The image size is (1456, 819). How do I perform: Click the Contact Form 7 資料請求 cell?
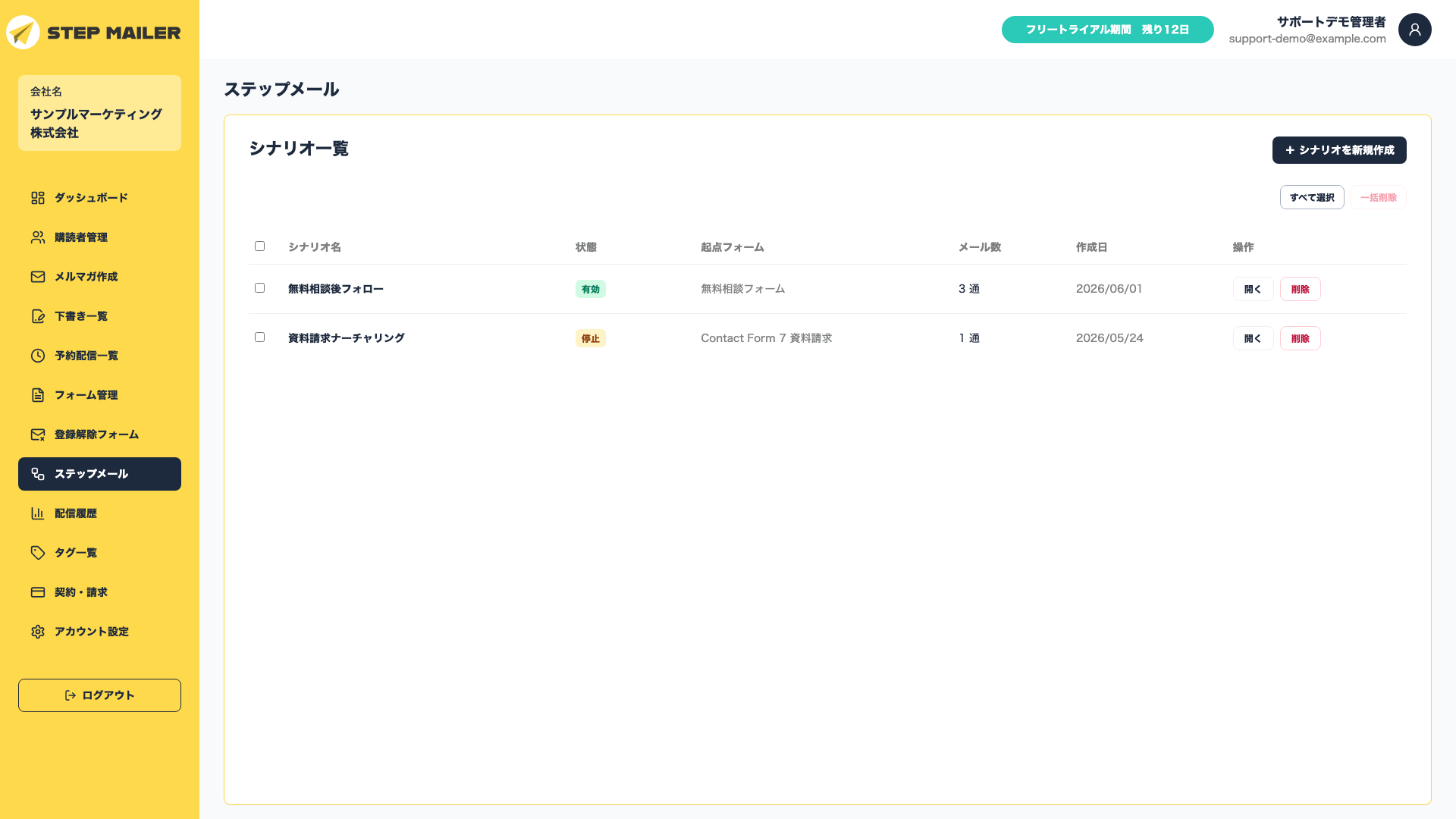point(766,338)
